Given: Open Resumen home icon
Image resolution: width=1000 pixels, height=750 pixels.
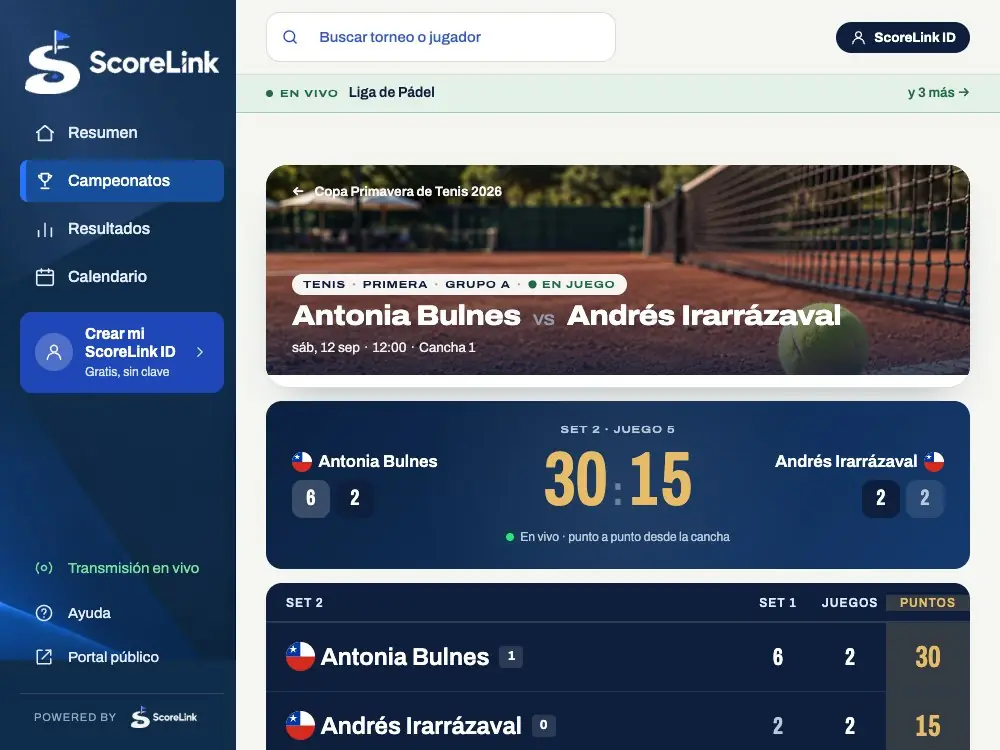Looking at the screenshot, I should coord(45,133).
